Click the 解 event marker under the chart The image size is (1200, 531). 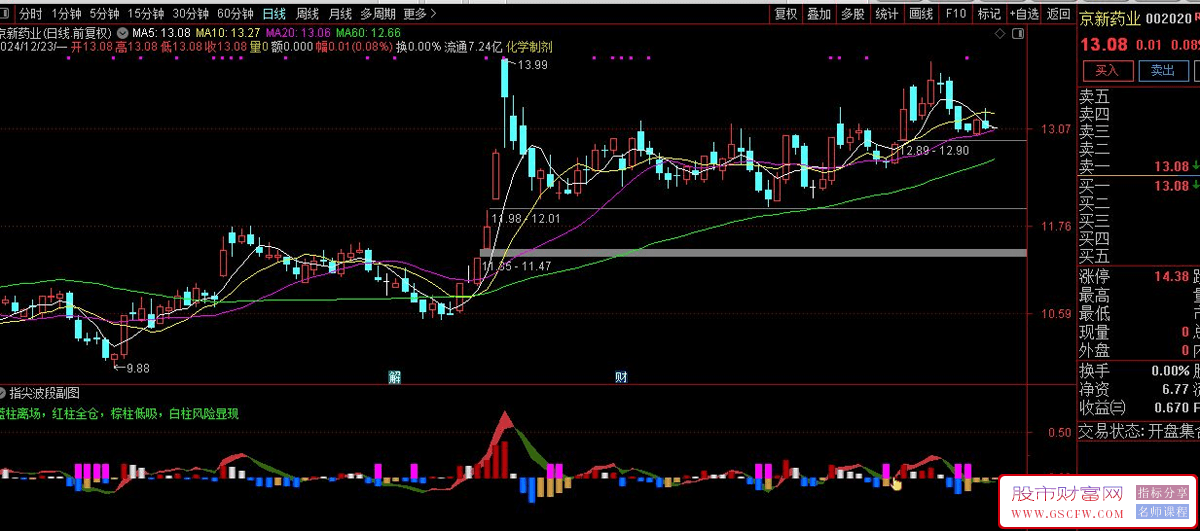(395, 377)
